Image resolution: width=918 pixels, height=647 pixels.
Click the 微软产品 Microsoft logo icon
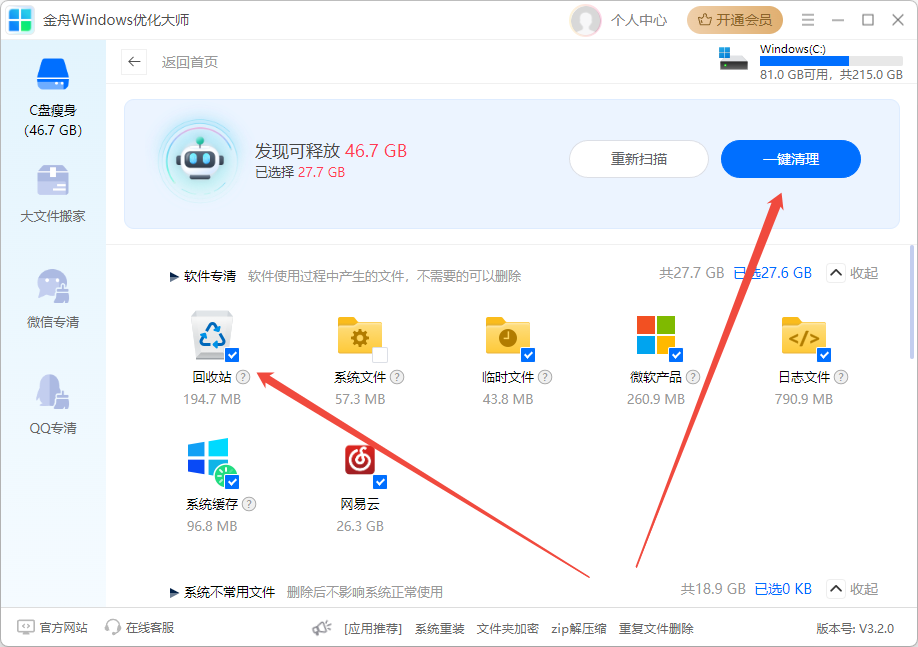tap(656, 335)
